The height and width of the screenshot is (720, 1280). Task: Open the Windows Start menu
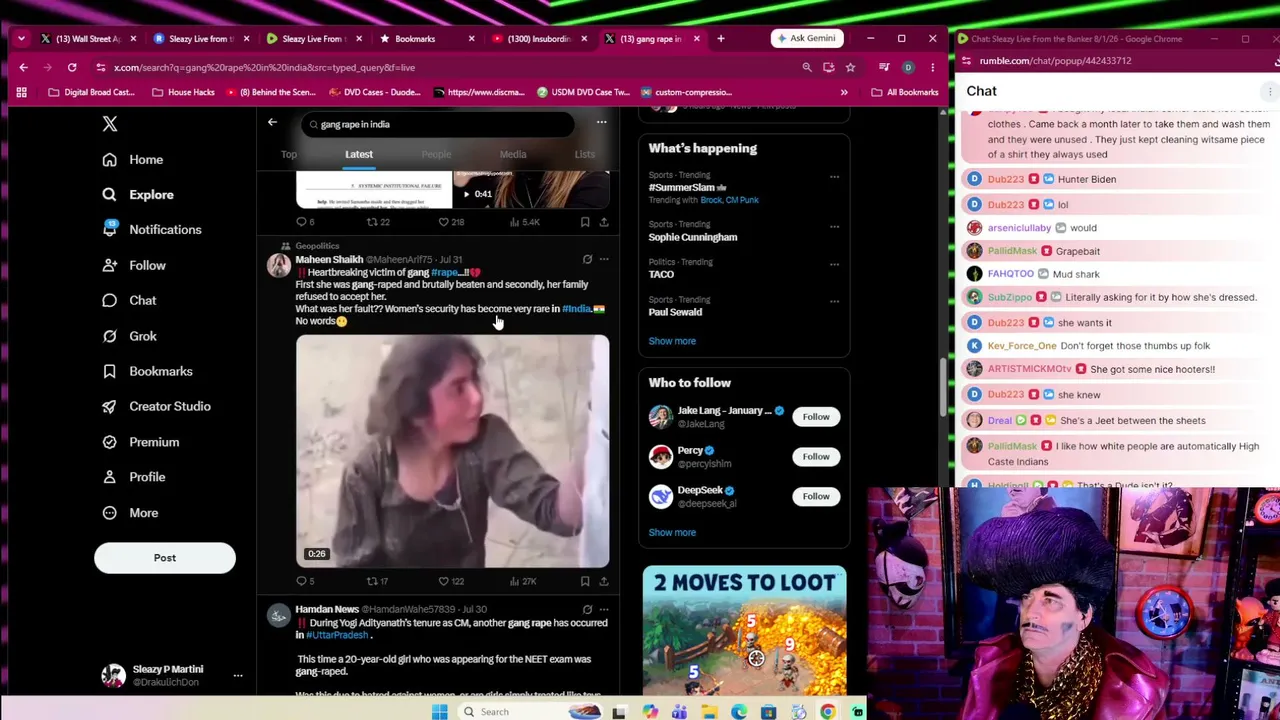439,712
